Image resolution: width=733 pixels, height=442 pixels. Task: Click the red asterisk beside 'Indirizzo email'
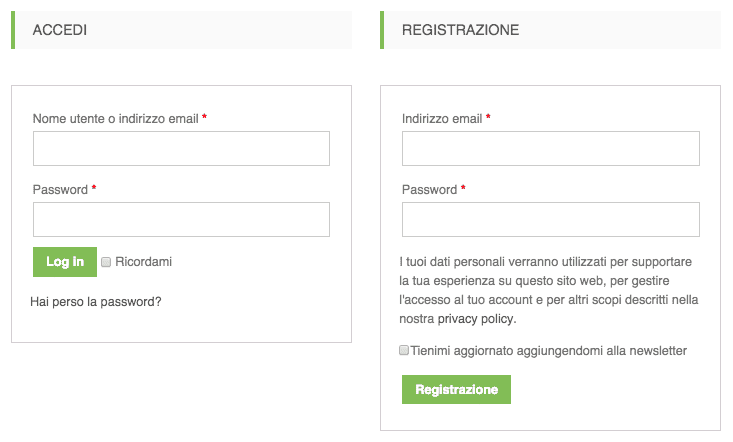(x=489, y=118)
